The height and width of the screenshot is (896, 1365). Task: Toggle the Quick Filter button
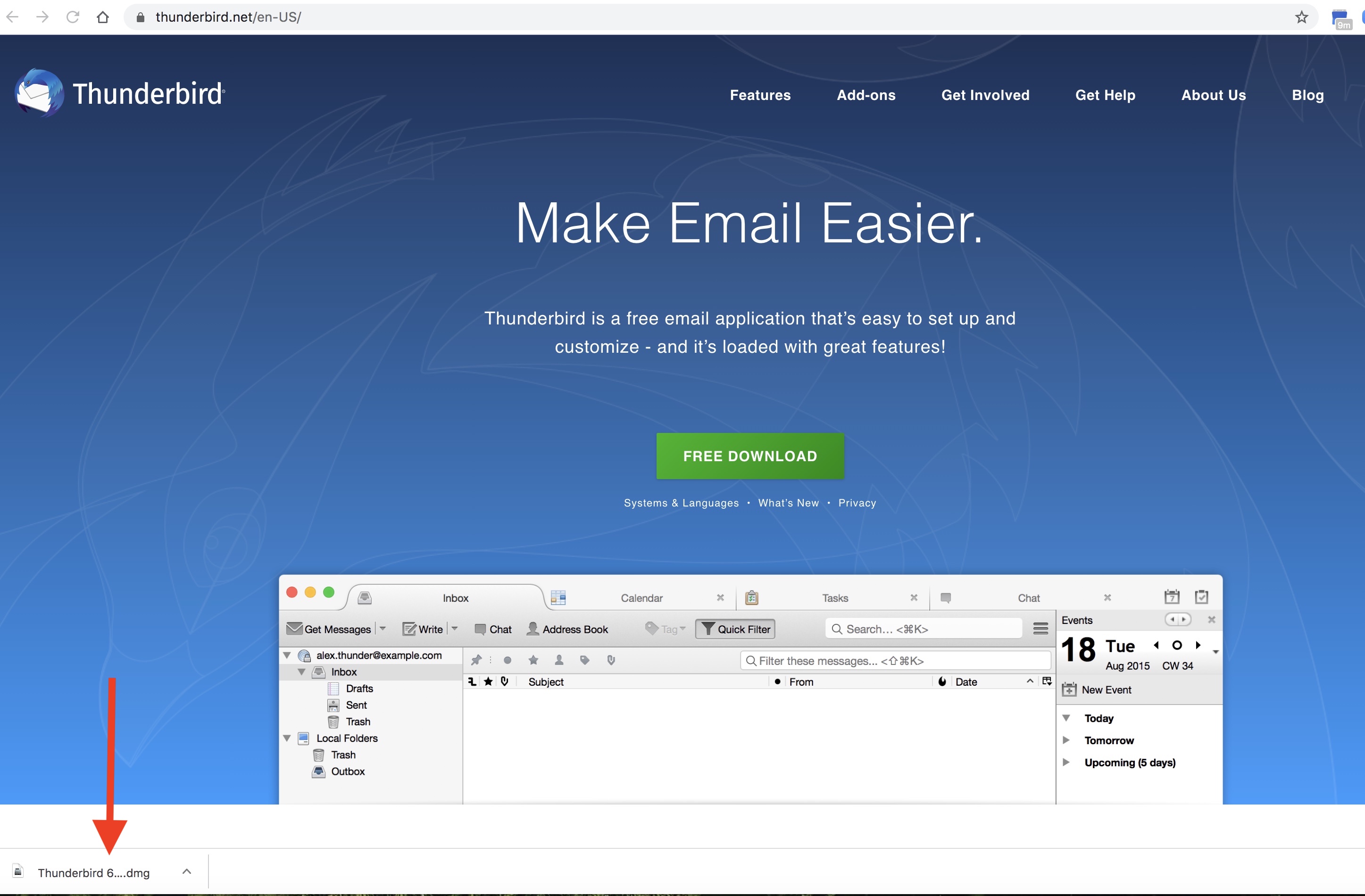[735, 629]
